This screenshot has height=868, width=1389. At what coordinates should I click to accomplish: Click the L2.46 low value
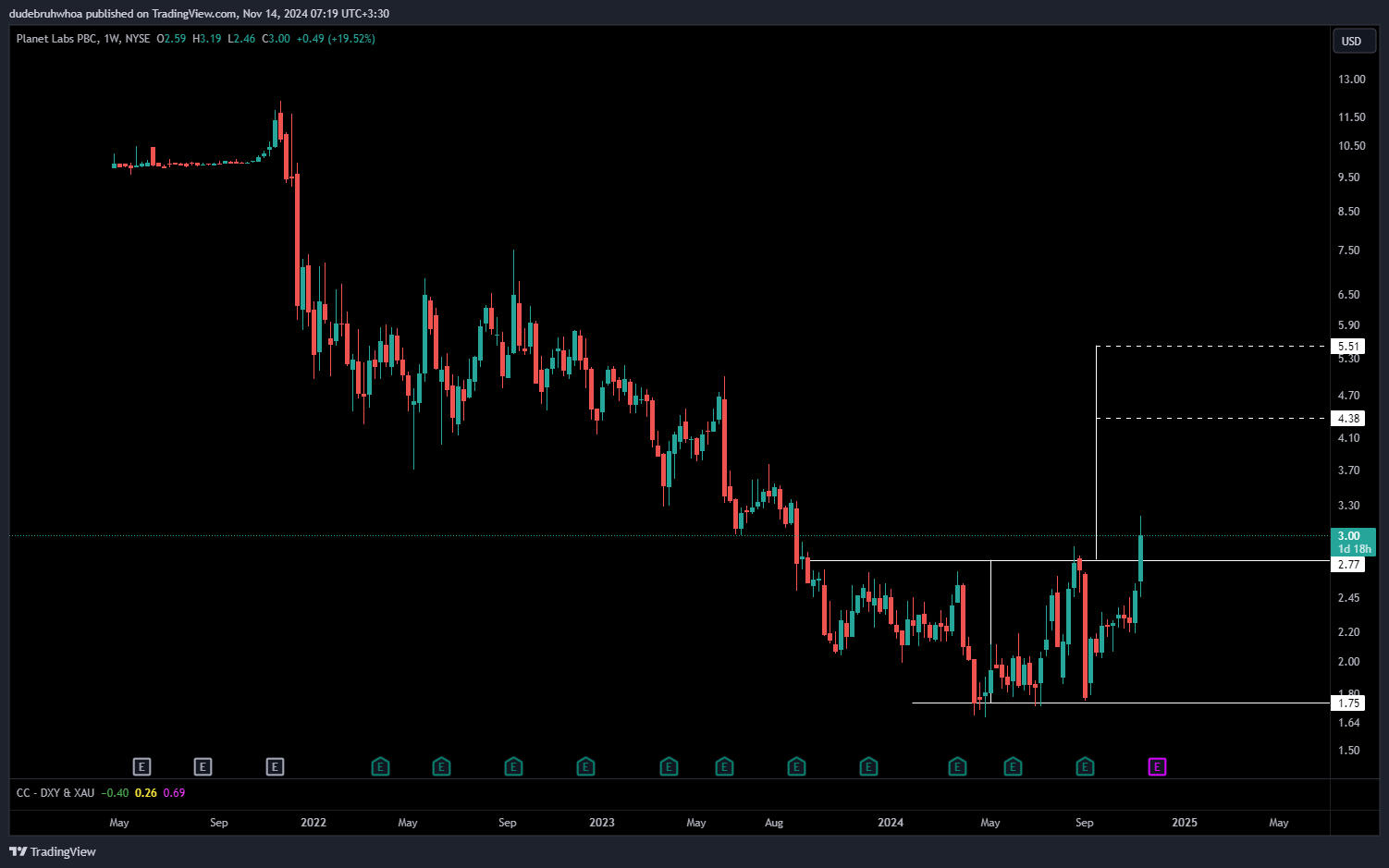pyautogui.click(x=241, y=39)
